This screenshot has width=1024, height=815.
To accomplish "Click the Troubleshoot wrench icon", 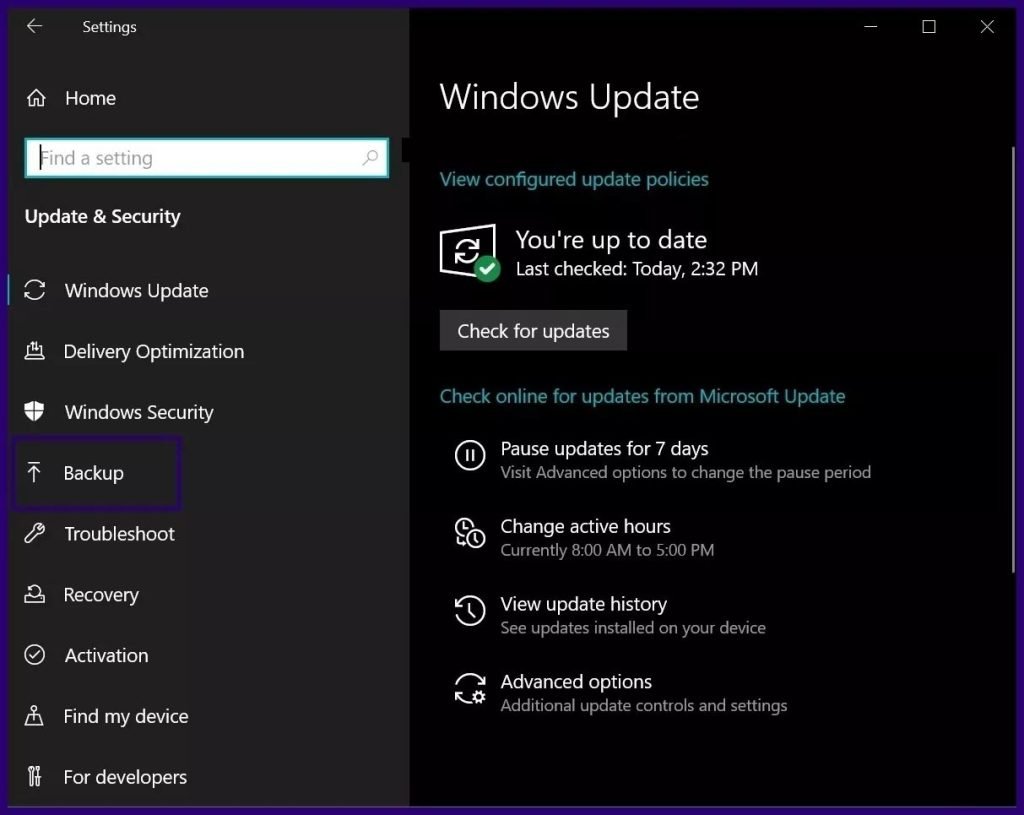I will point(35,533).
